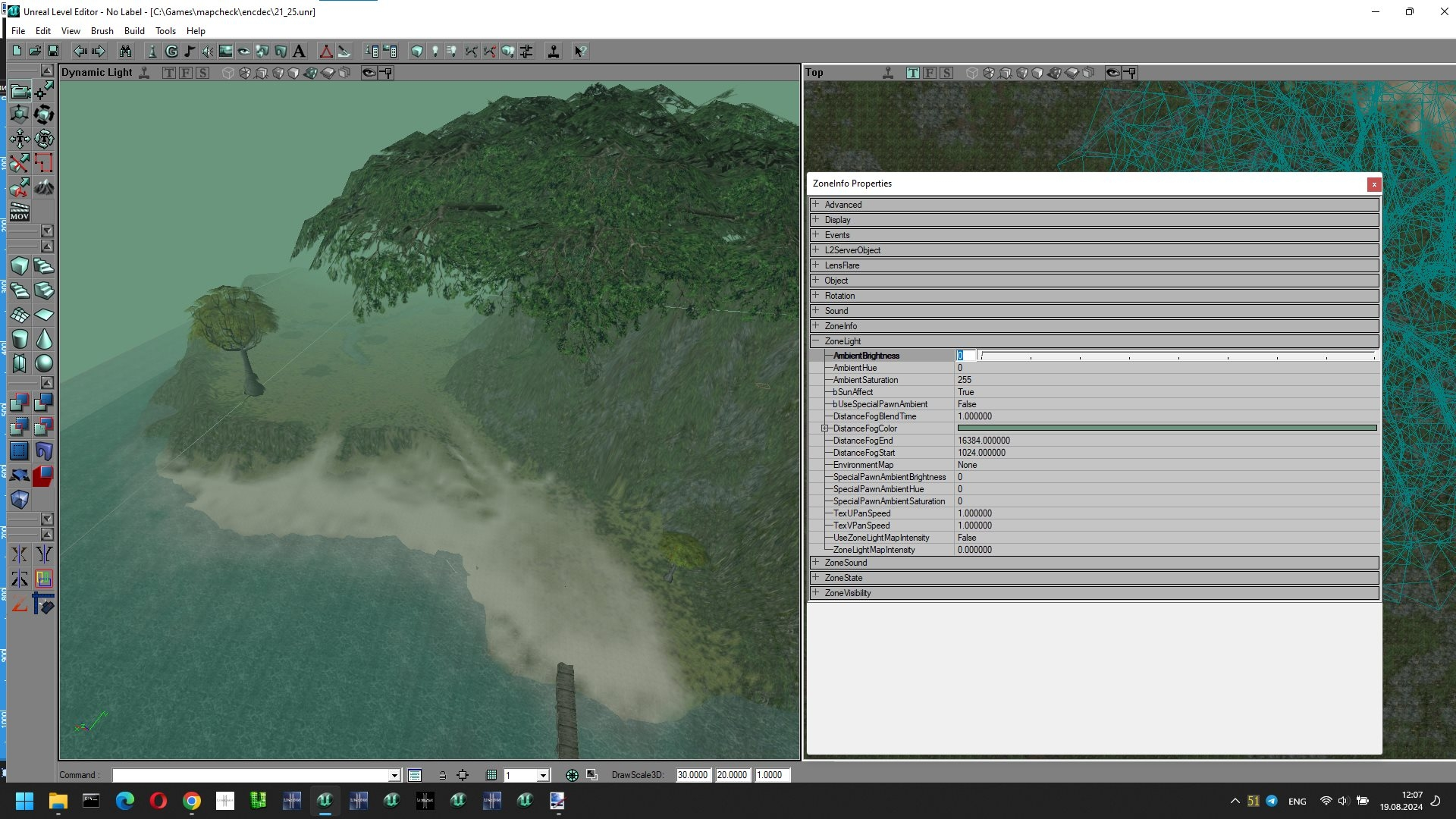Viewport: 1456px width, 819px height.
Task: Open File Explorer from the taskbar
Action: [x=58, y=801]
